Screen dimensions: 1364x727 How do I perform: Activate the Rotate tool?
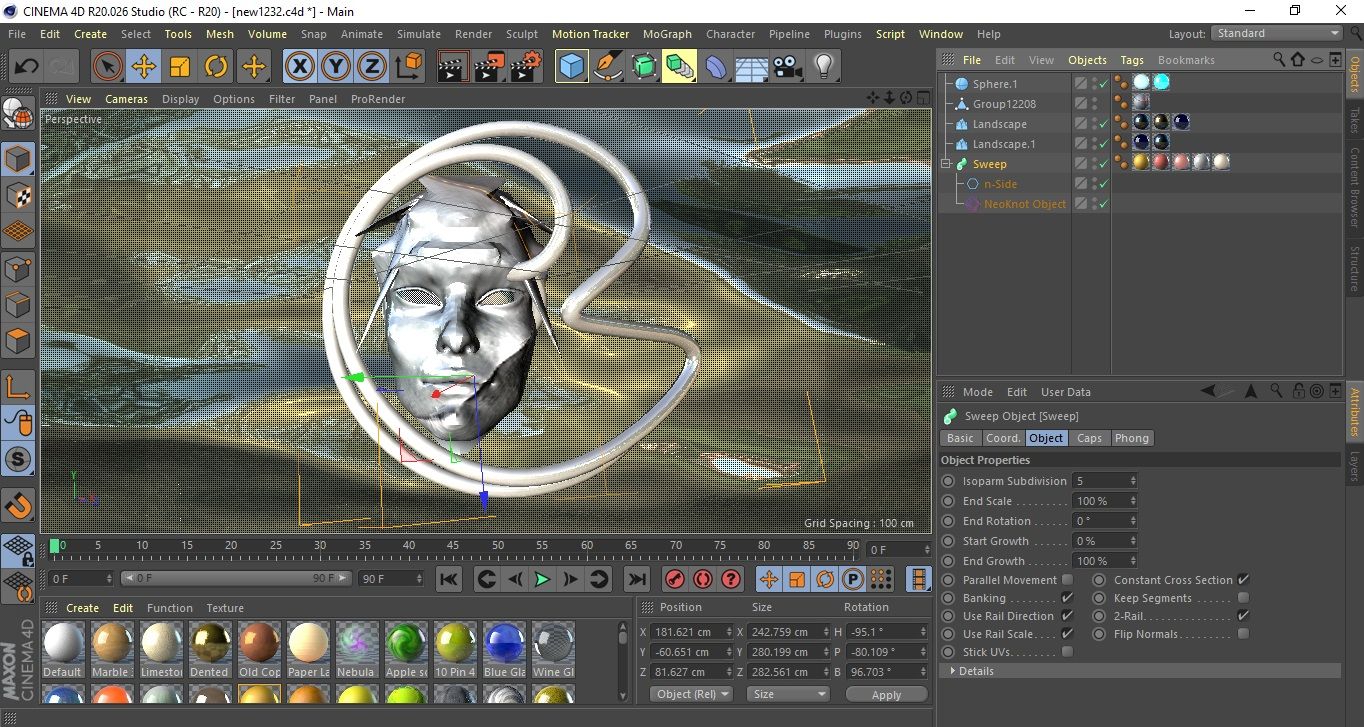(216, 67)
